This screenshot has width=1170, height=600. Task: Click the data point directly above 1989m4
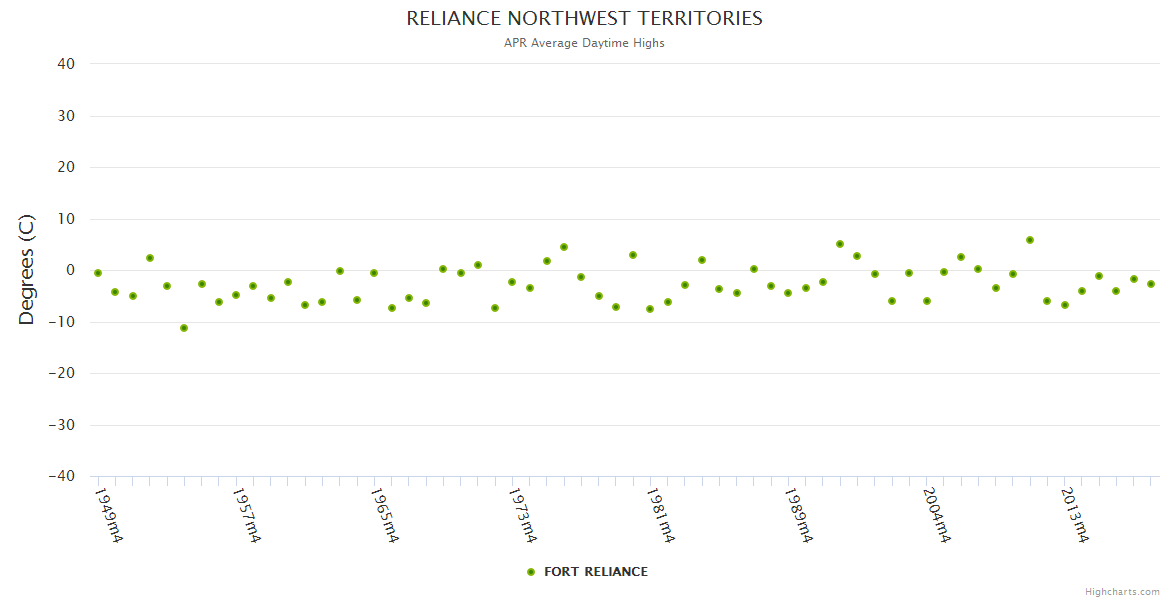pos(788,293)
